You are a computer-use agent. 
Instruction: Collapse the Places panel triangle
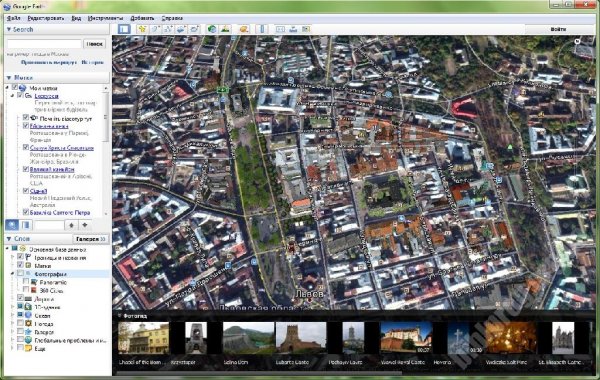pos(8,78)
